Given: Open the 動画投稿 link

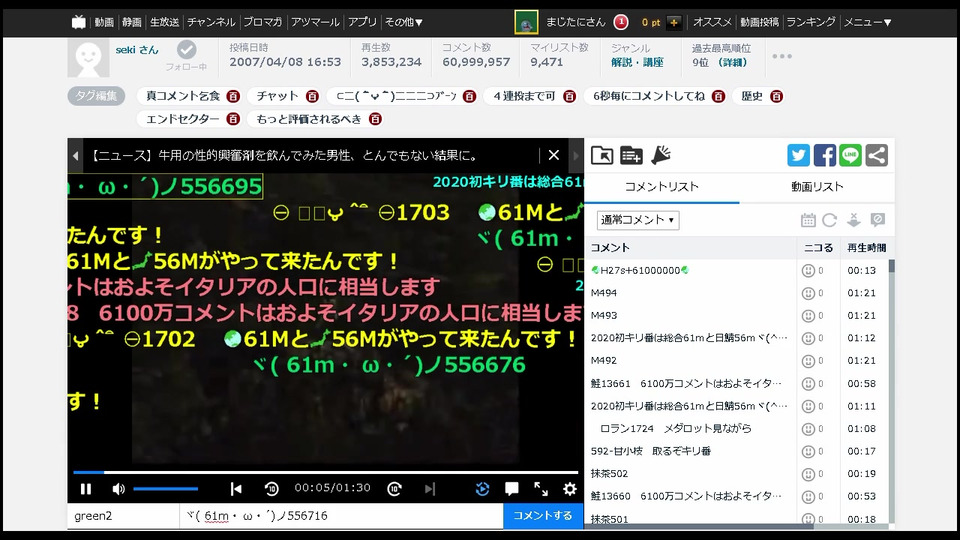Looking at the screenshot, I should tap(759, 22).
